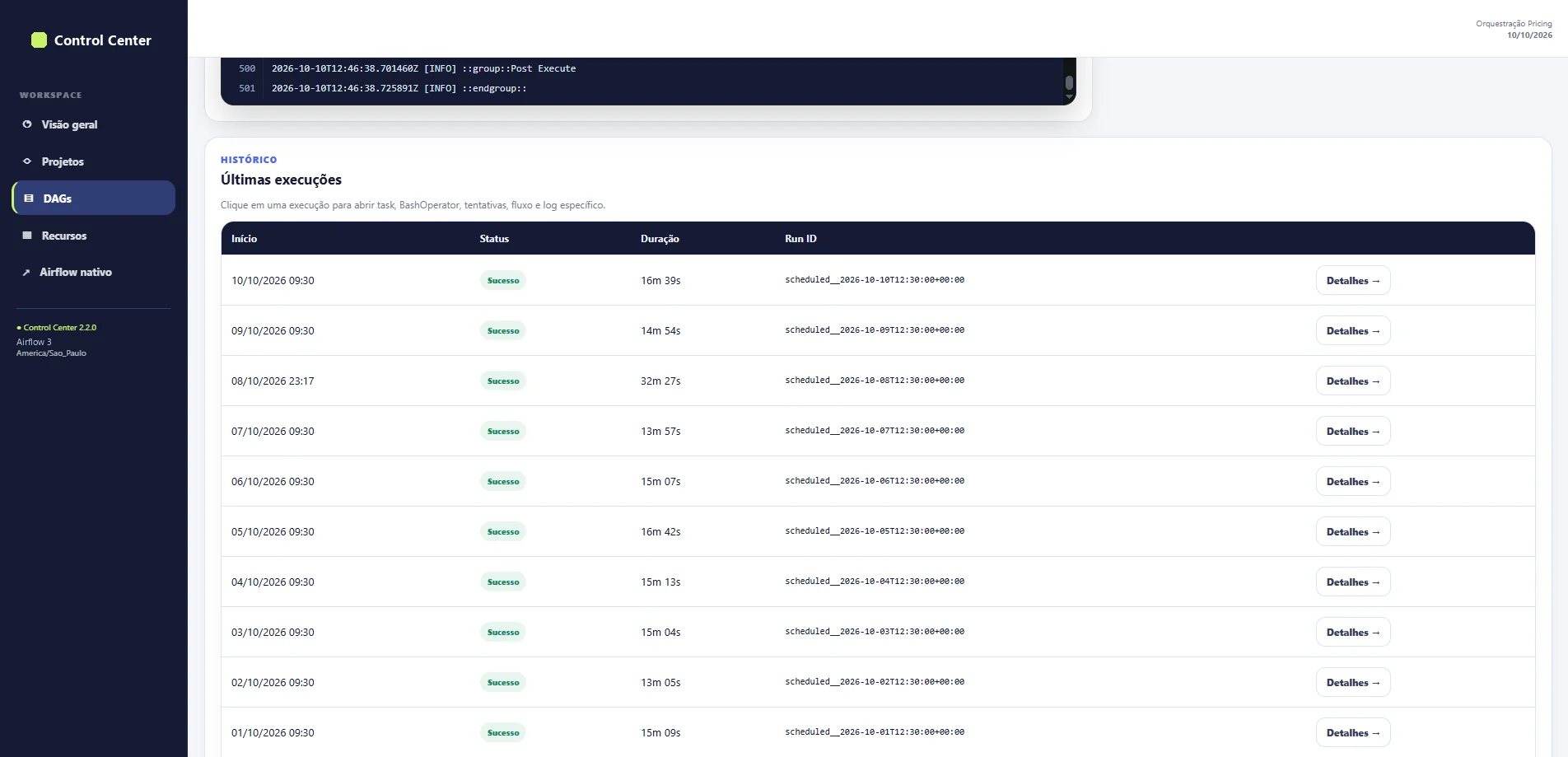Viewport: 1568px width, 757px height.
Task: Open Detalhes for the 10/10/2026 09:30 run
Action: click(x=1353, y=280)
